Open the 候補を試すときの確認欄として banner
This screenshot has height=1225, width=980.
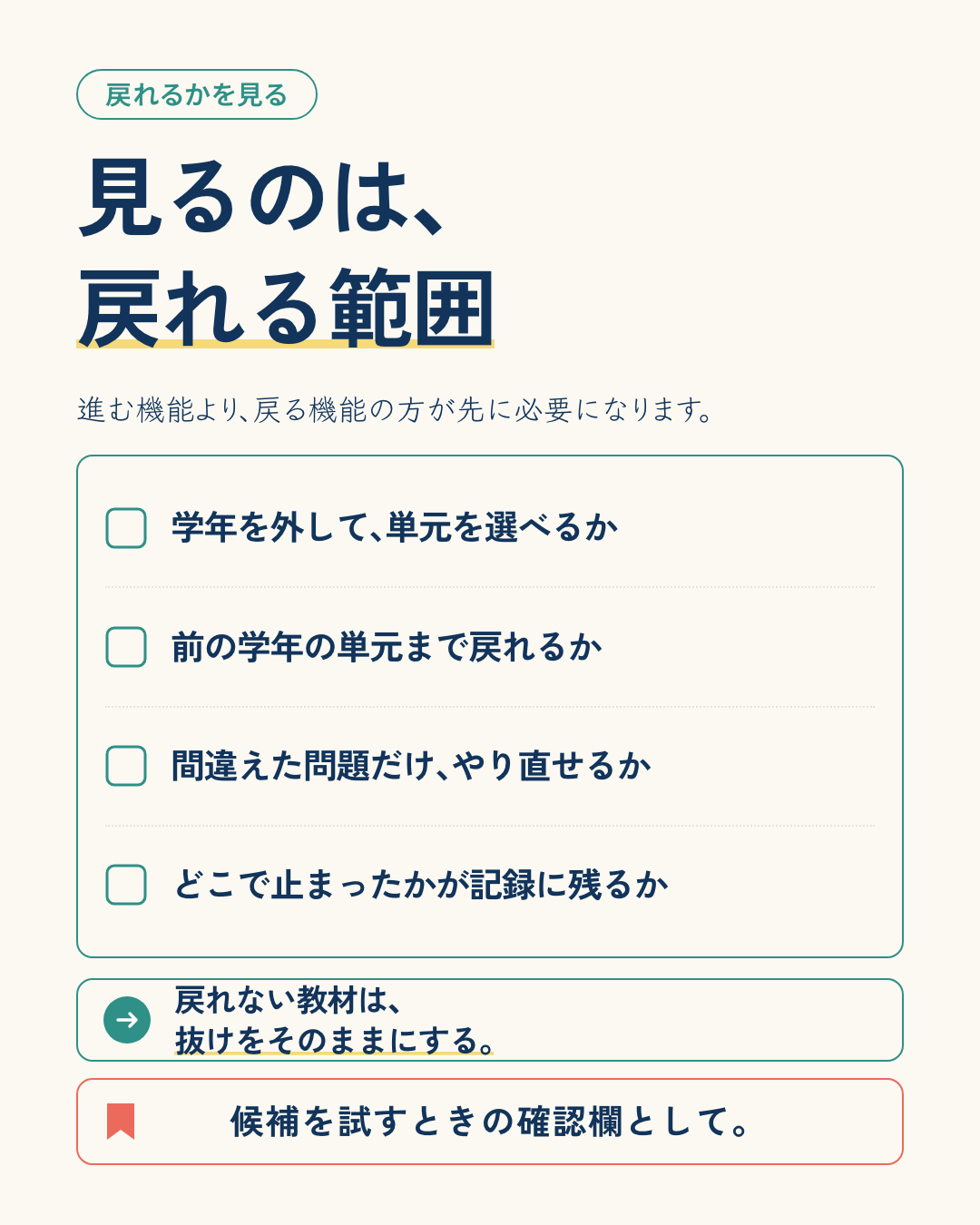[490, 1122]
